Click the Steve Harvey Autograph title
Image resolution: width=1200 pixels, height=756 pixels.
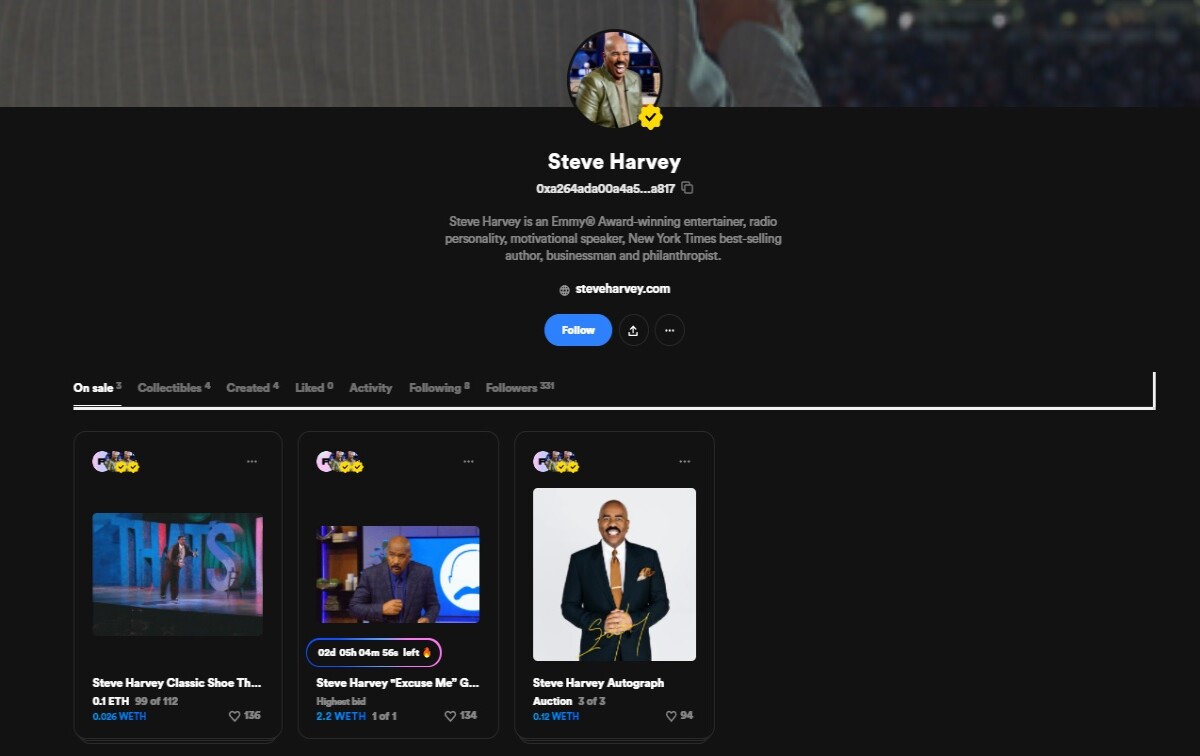[x=598, y=683]
